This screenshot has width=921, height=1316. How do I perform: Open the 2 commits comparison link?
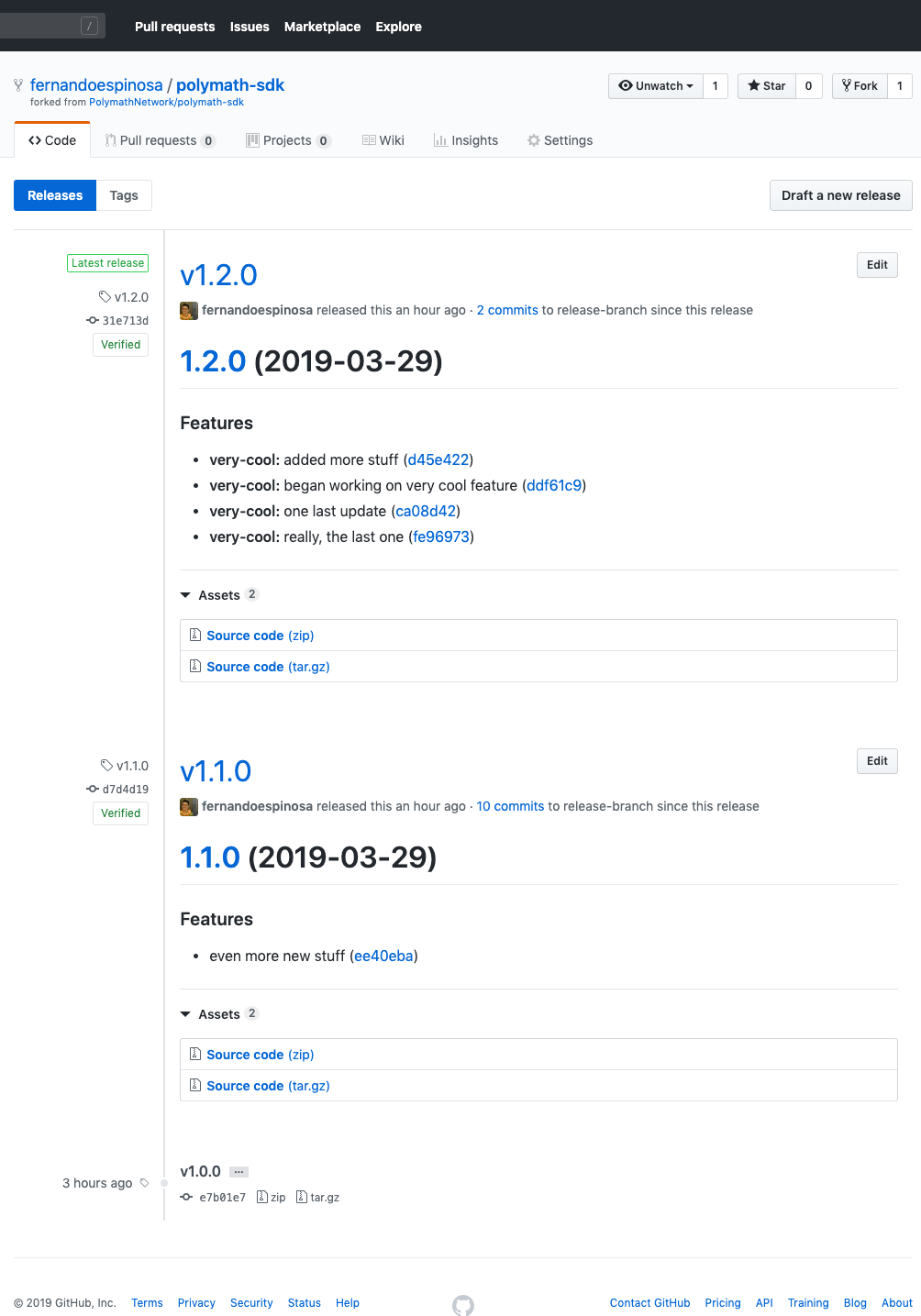pyautogui.click(x=507, y=311)
